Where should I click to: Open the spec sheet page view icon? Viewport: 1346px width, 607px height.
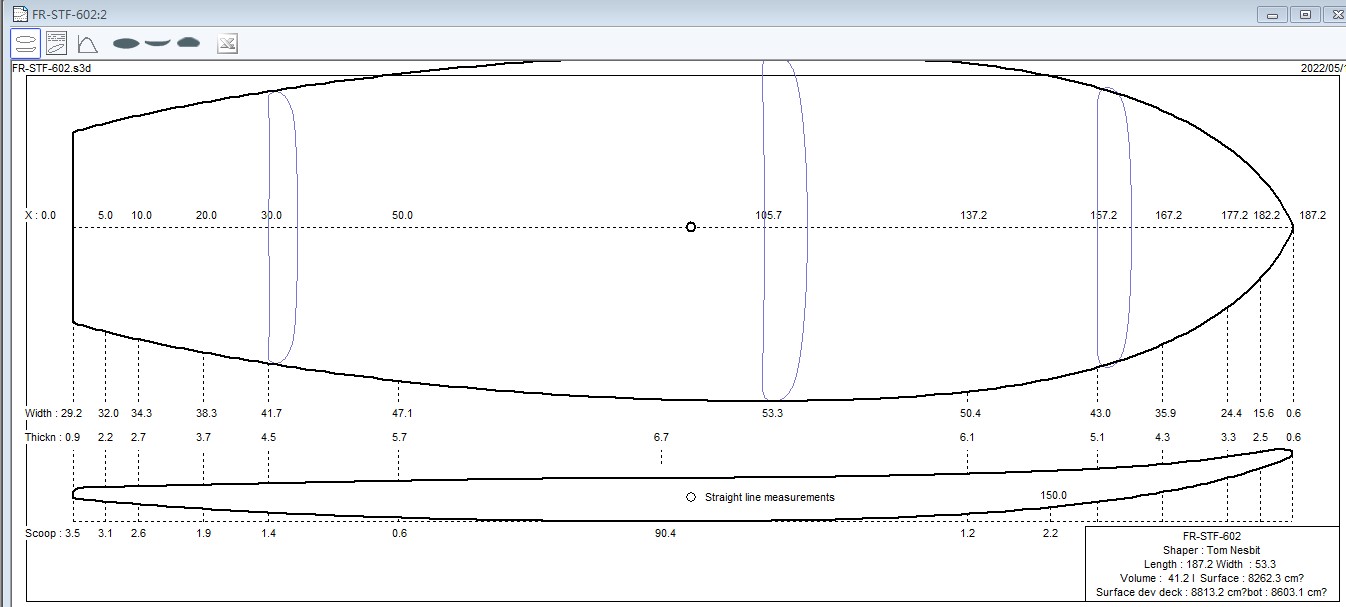pyautogui.click(x=57, y=43)
